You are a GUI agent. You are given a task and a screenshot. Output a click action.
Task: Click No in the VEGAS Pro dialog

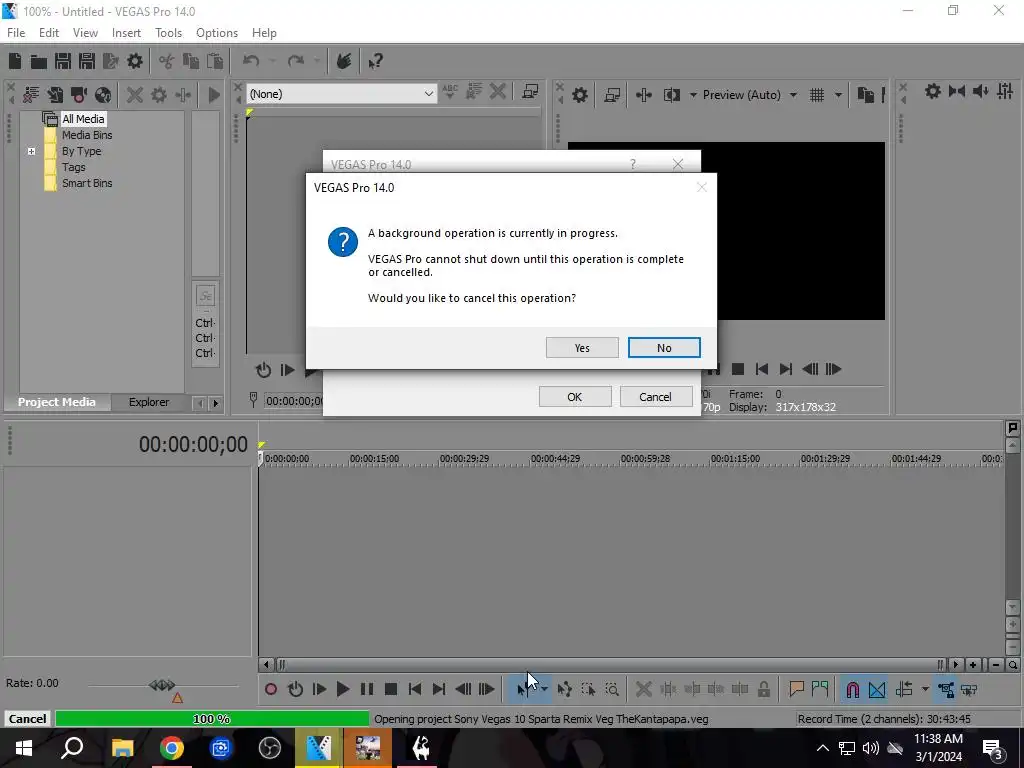pyautogui.click(x=664, y=348)
